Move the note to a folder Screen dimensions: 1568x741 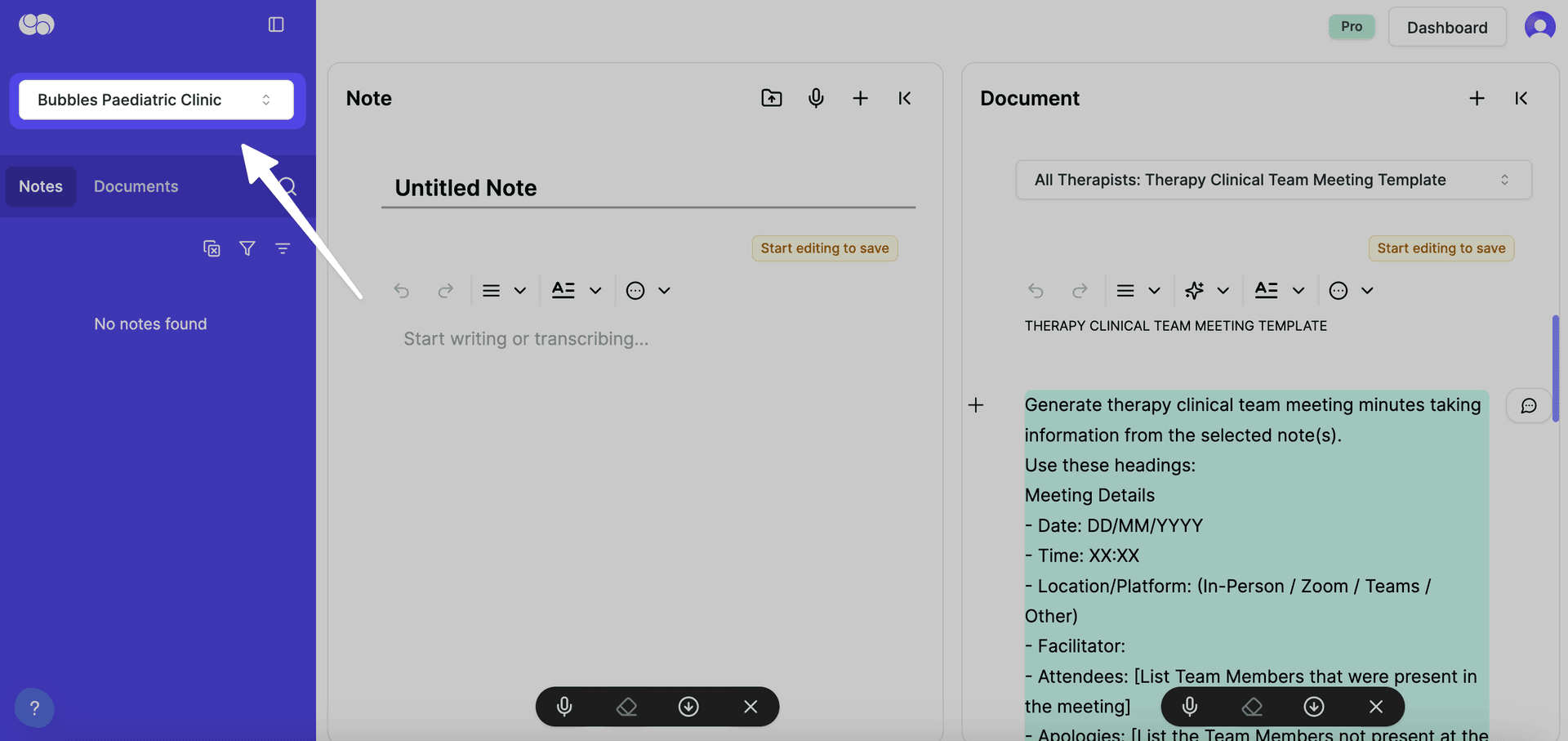[771, 98]
